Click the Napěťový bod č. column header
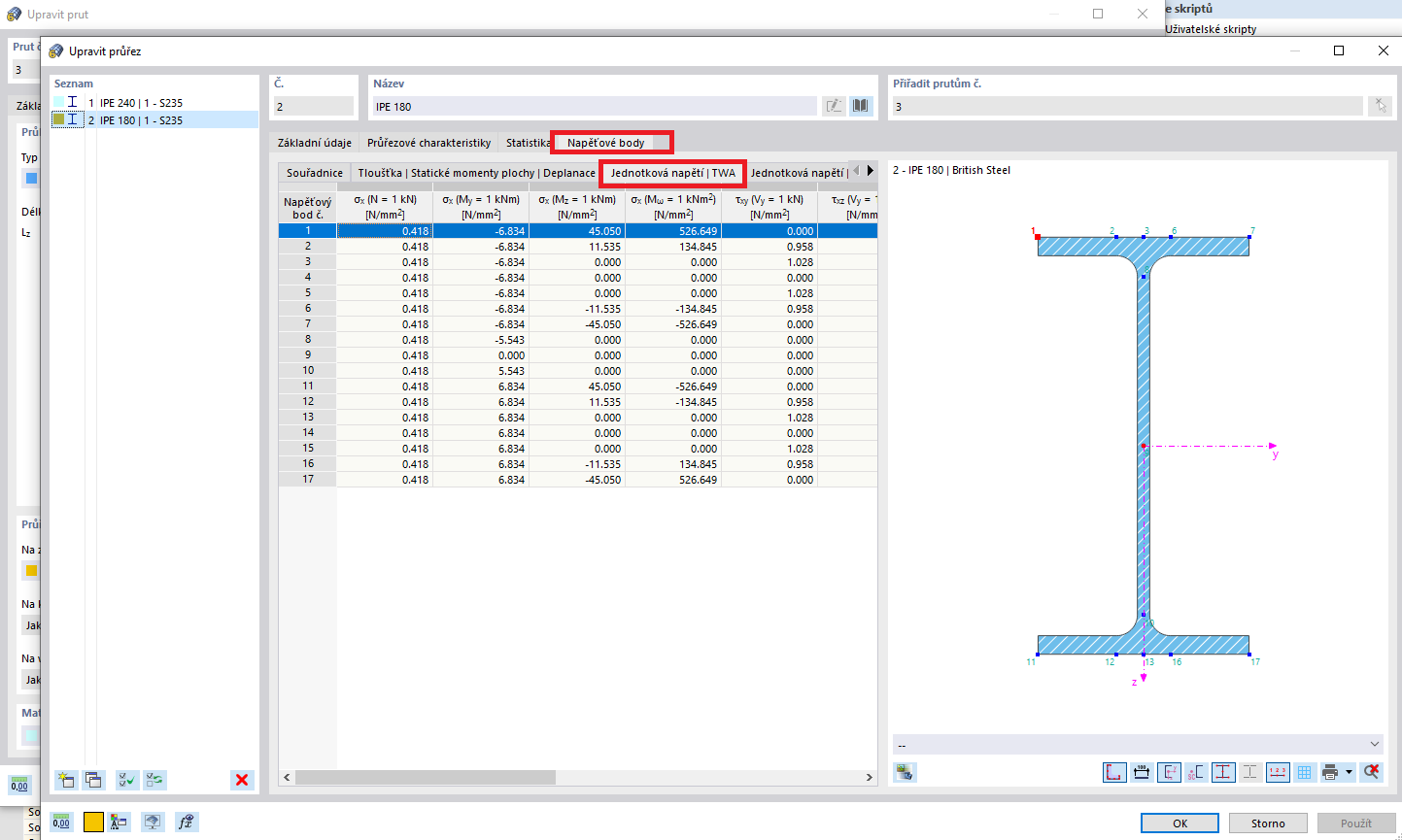 [x=308, y=208]
